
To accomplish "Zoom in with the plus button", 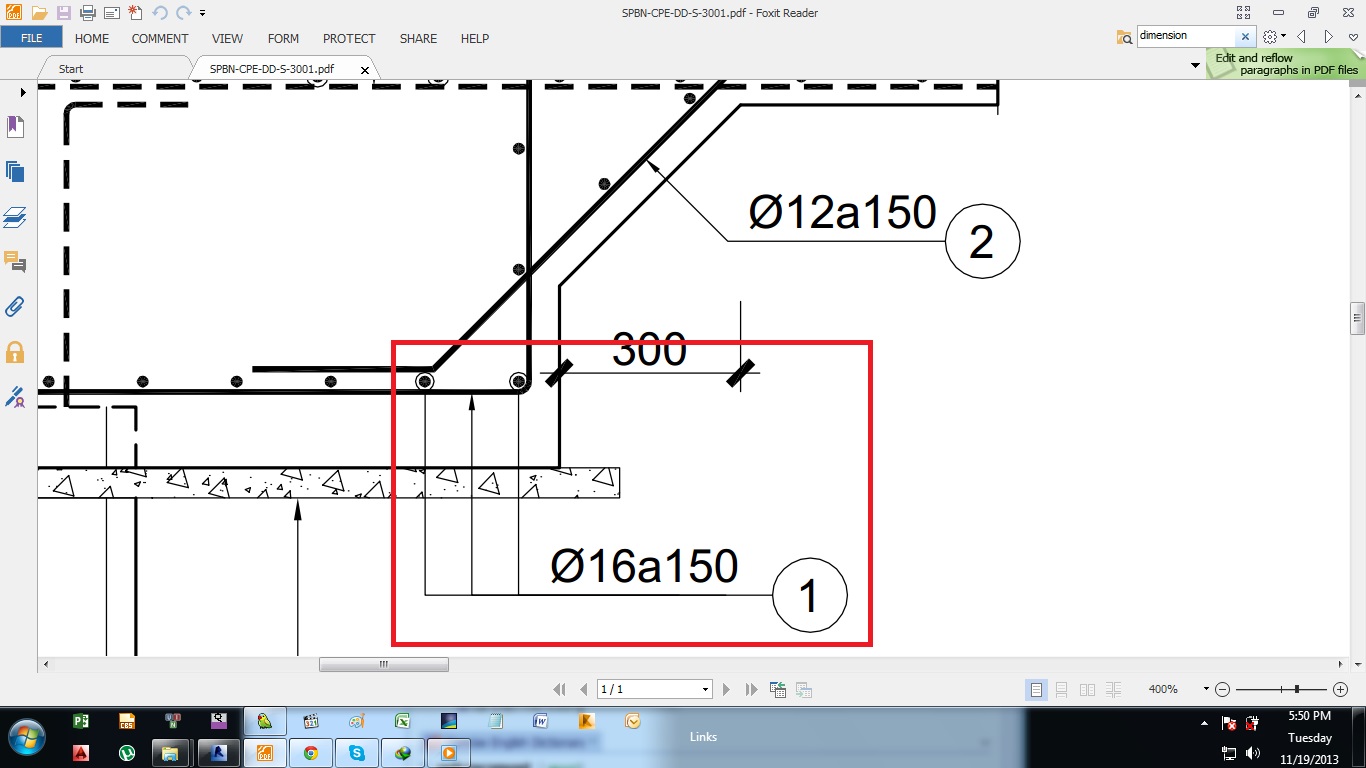I will click(1341, 689).
